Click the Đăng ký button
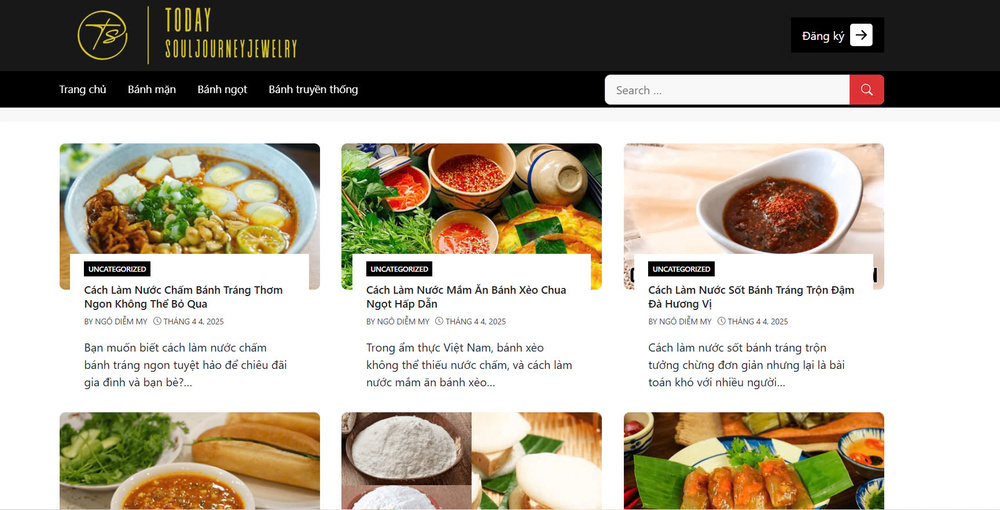Image resolution: width=1000 pixels, height=510 pixels. 837,35
